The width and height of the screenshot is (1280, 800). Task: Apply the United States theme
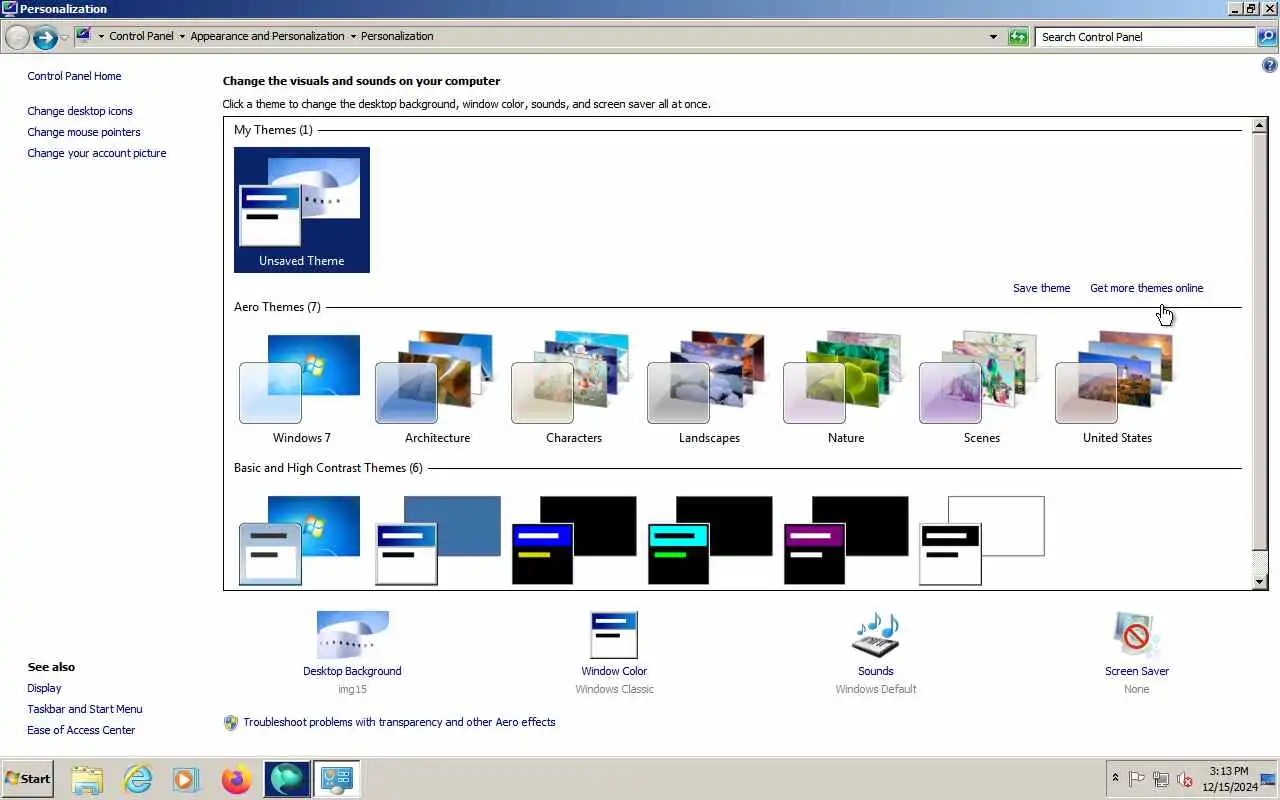point(1117,390)
